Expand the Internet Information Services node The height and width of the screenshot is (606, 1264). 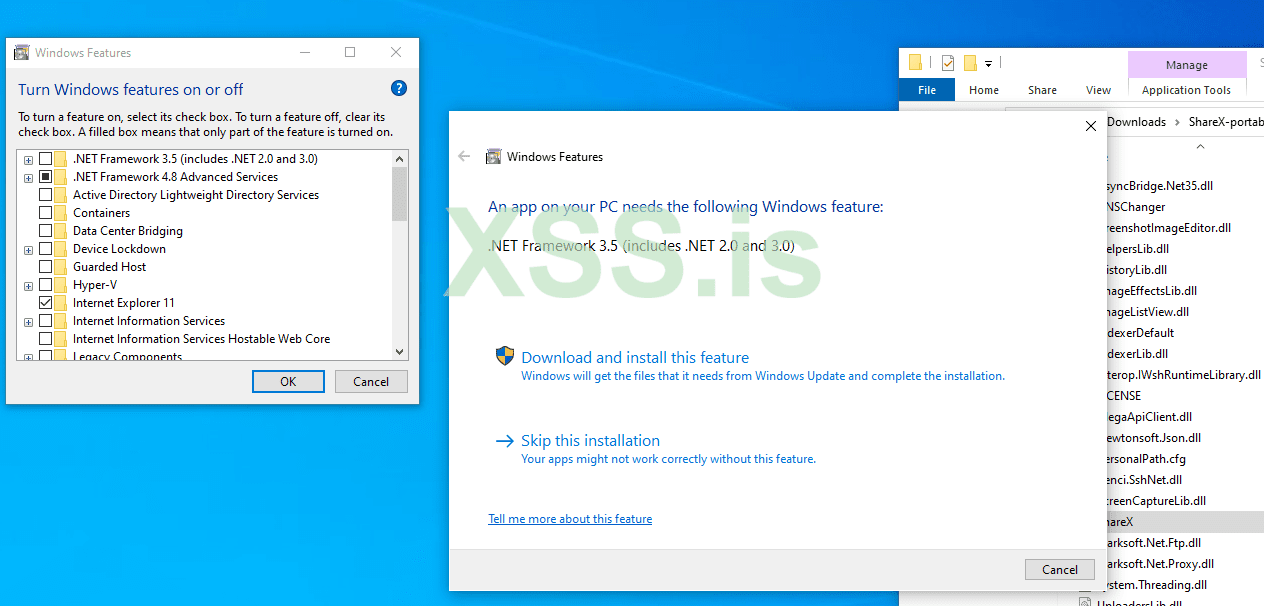[x=28, y=322]
